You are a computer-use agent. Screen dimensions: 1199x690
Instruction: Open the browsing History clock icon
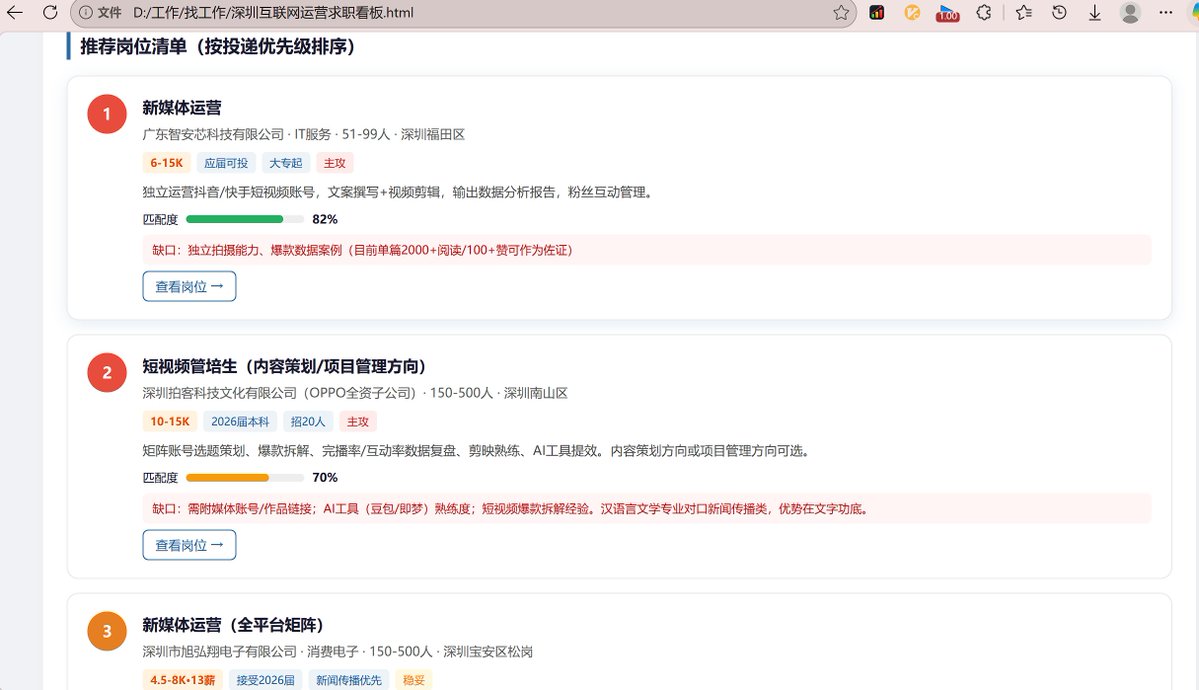point(1059,13)
